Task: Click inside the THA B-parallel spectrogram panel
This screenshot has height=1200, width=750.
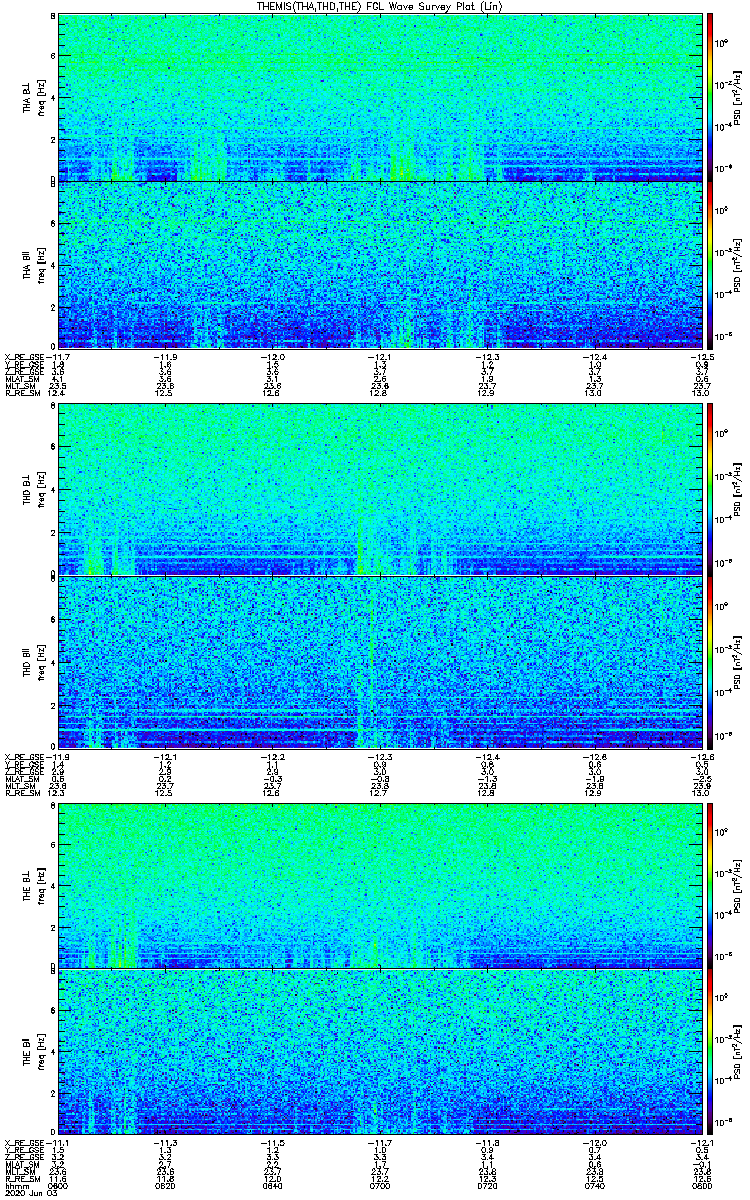Action: click(x=380, y=264)
